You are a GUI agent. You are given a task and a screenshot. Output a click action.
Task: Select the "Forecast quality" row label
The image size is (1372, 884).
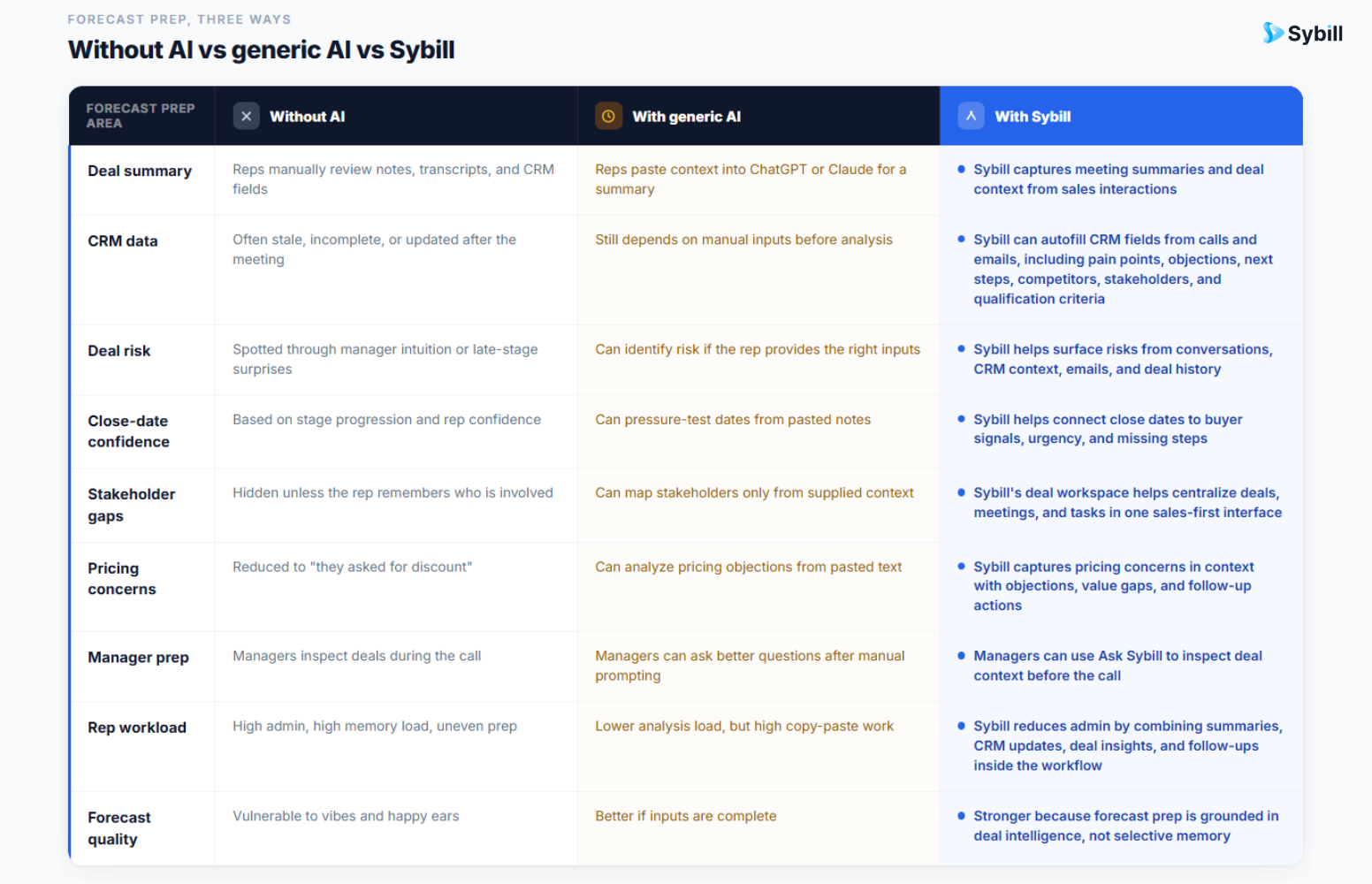pos(119,828)
